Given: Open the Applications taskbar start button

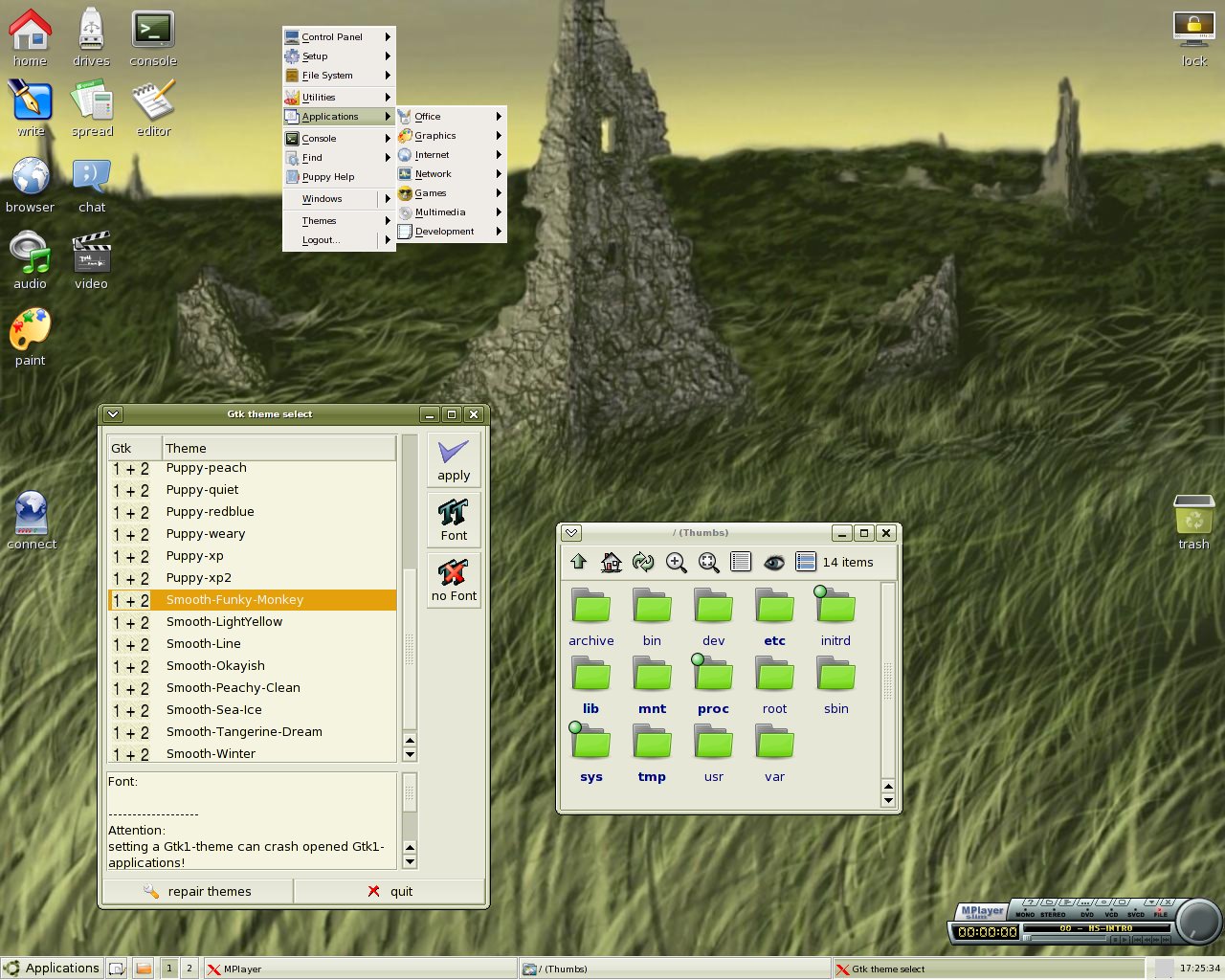Looking at the screenshot, I should click(52, 968).
